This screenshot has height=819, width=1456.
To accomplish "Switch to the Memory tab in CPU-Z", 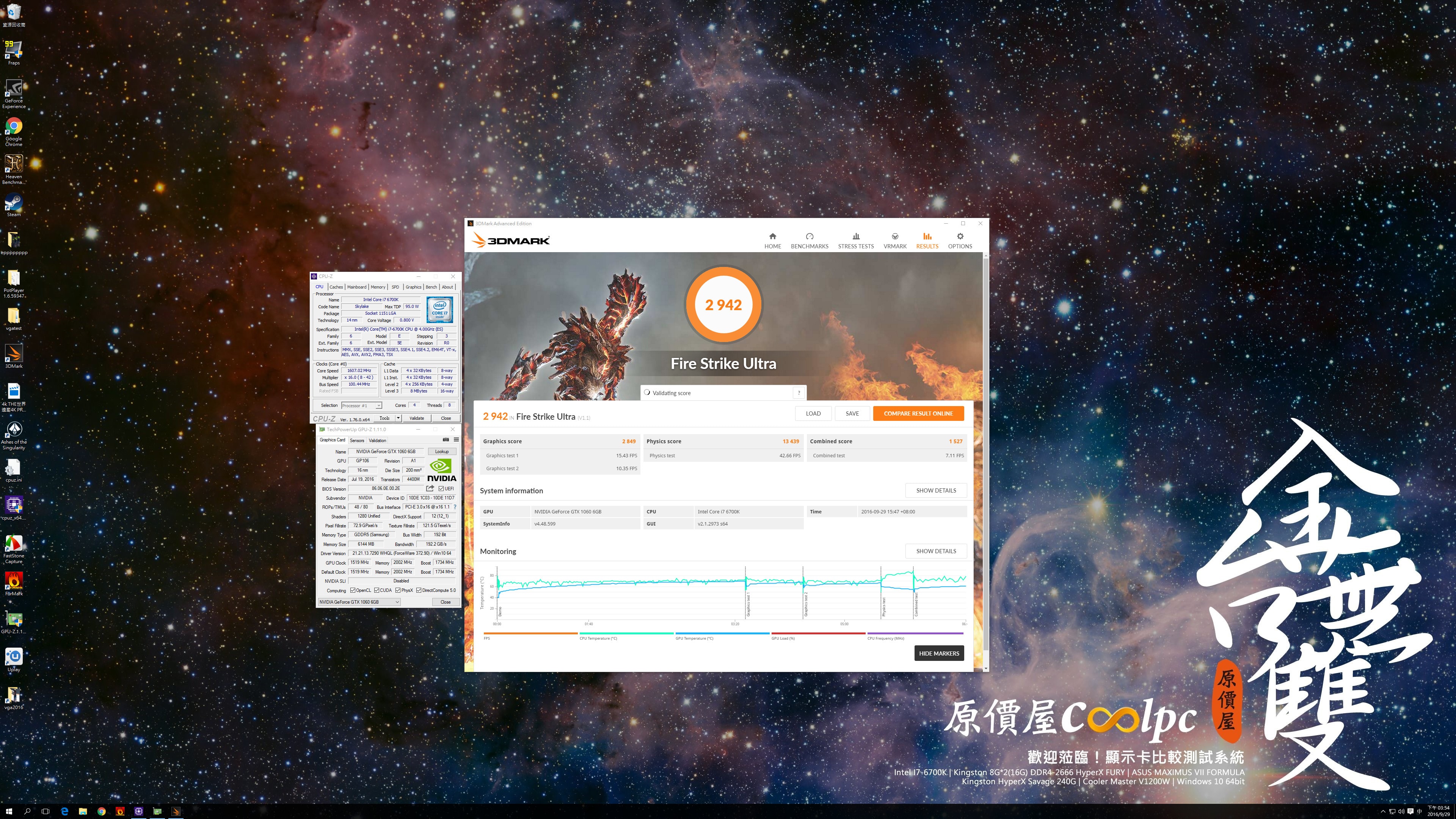I will pos(378,287).
